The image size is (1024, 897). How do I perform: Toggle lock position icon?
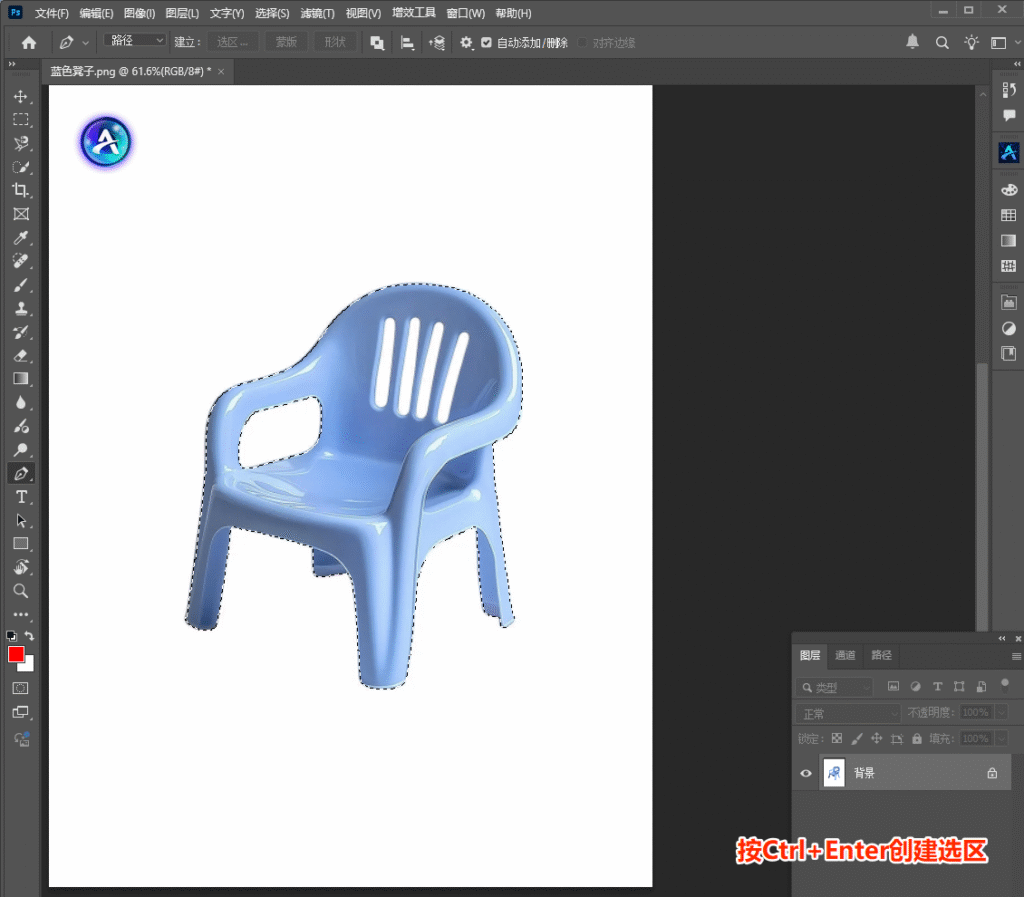tap(876, 738)
